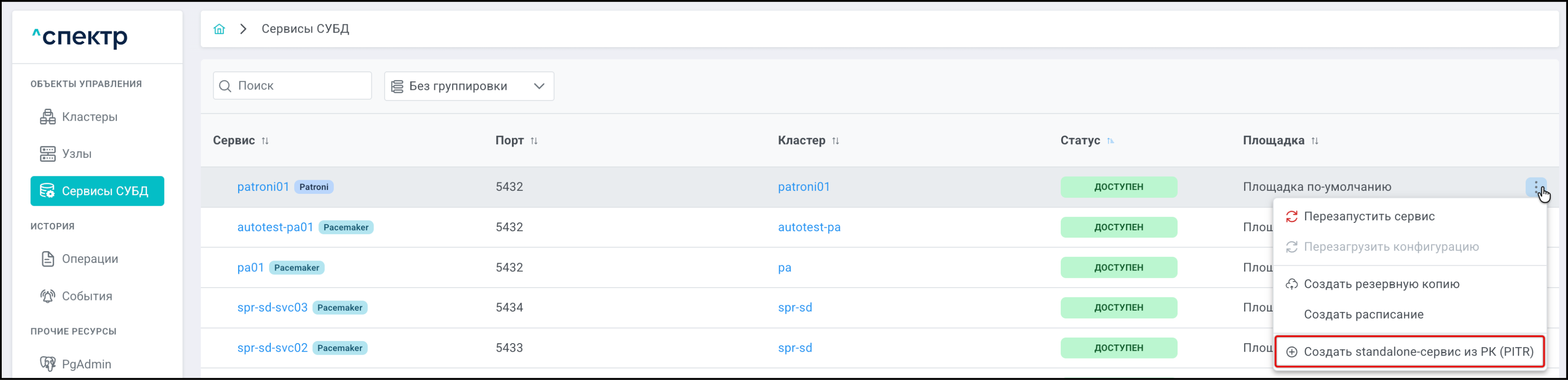This screenshot has width=1568, height=380.
Task: Click the home icon in breadcrumb
Action: [219, 29]
